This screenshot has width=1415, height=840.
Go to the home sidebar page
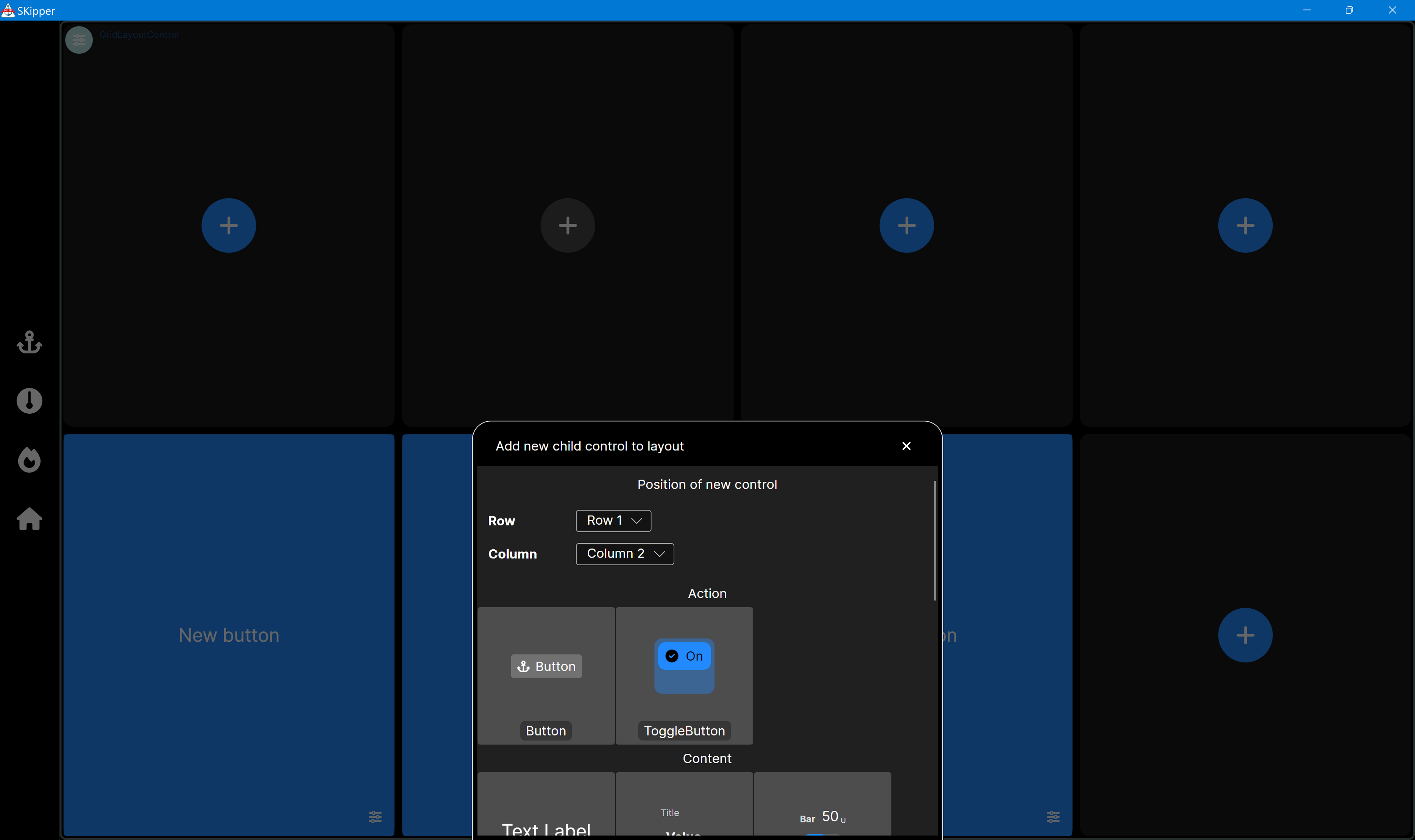point(30,519)
